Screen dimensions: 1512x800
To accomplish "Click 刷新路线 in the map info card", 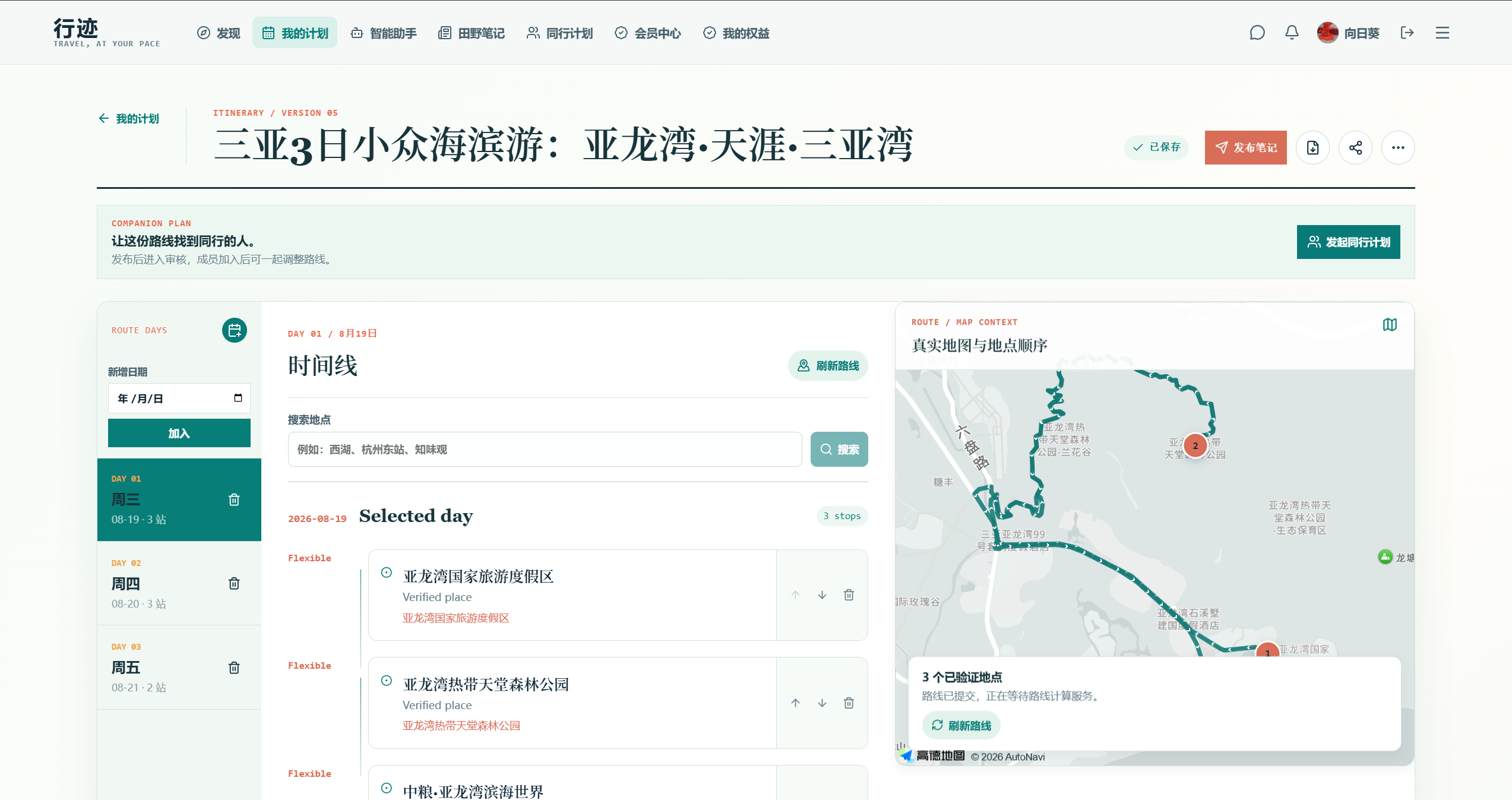I will [x=961, y=725].
